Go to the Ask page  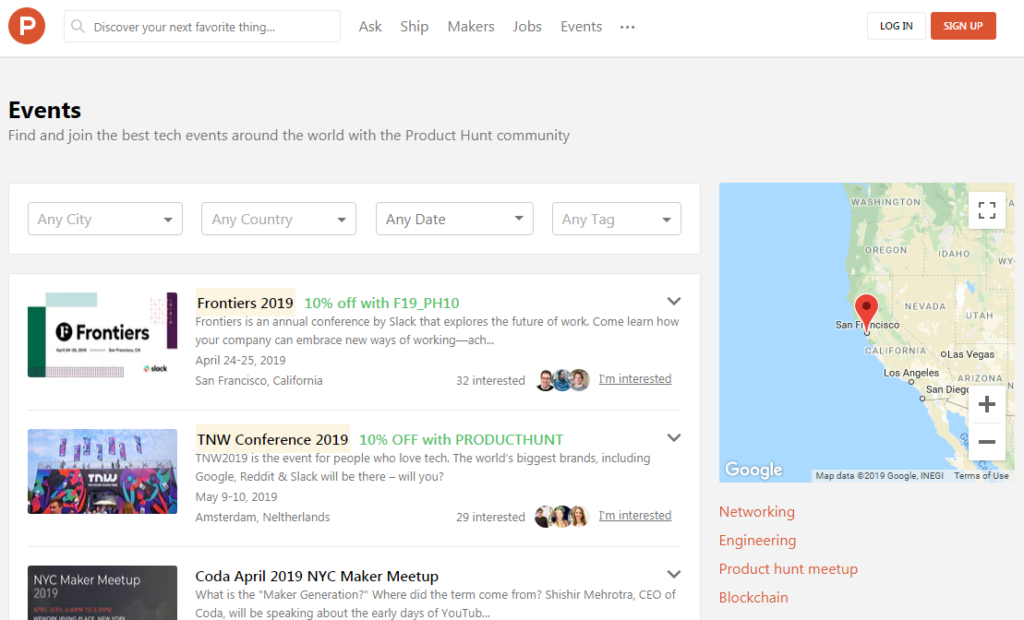(x=370, y=27)
